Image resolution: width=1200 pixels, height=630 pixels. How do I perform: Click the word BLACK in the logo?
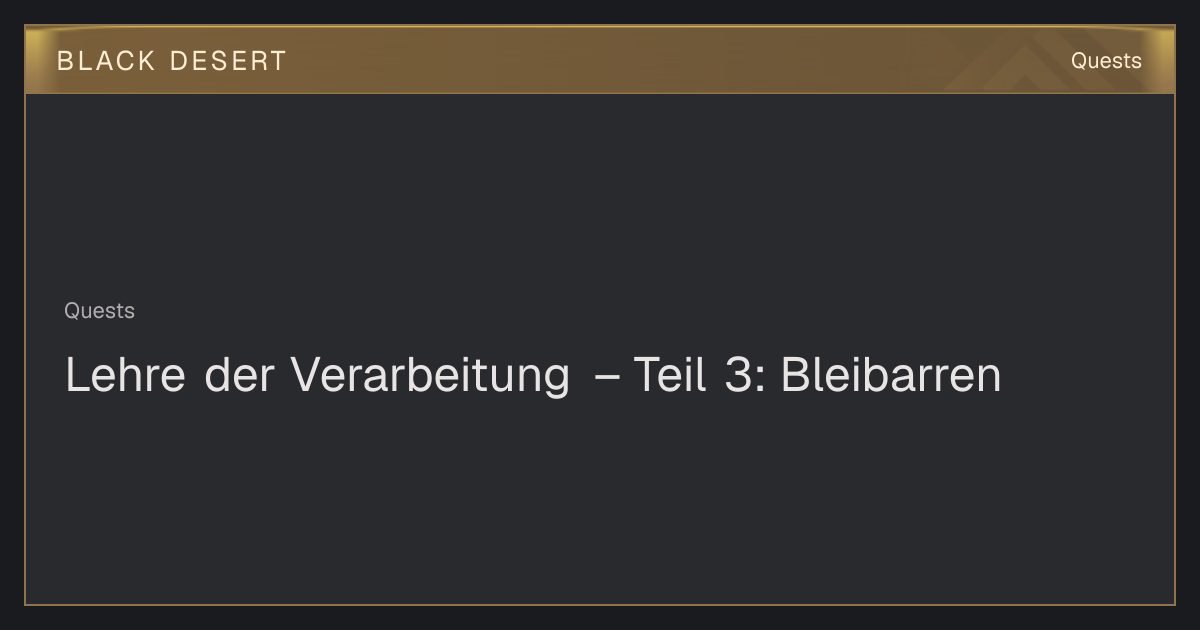click(106, 61)
